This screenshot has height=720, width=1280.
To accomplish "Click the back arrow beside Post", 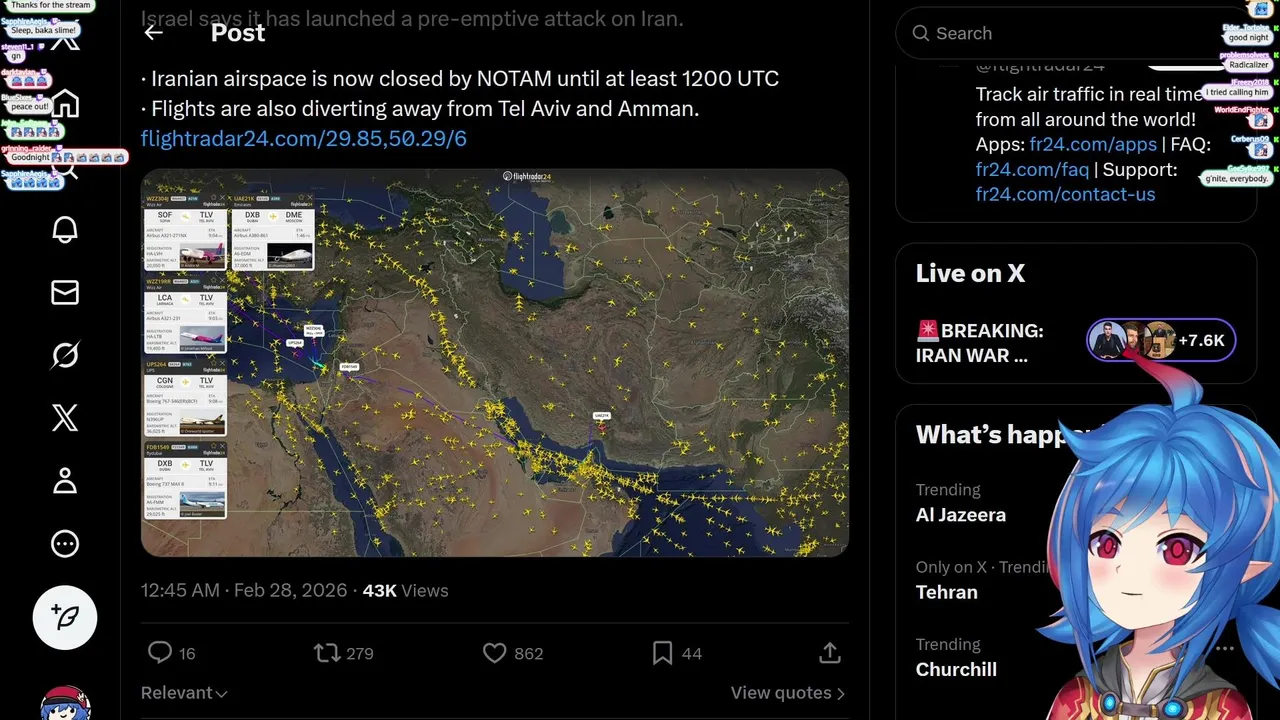I will pos(153,33).
